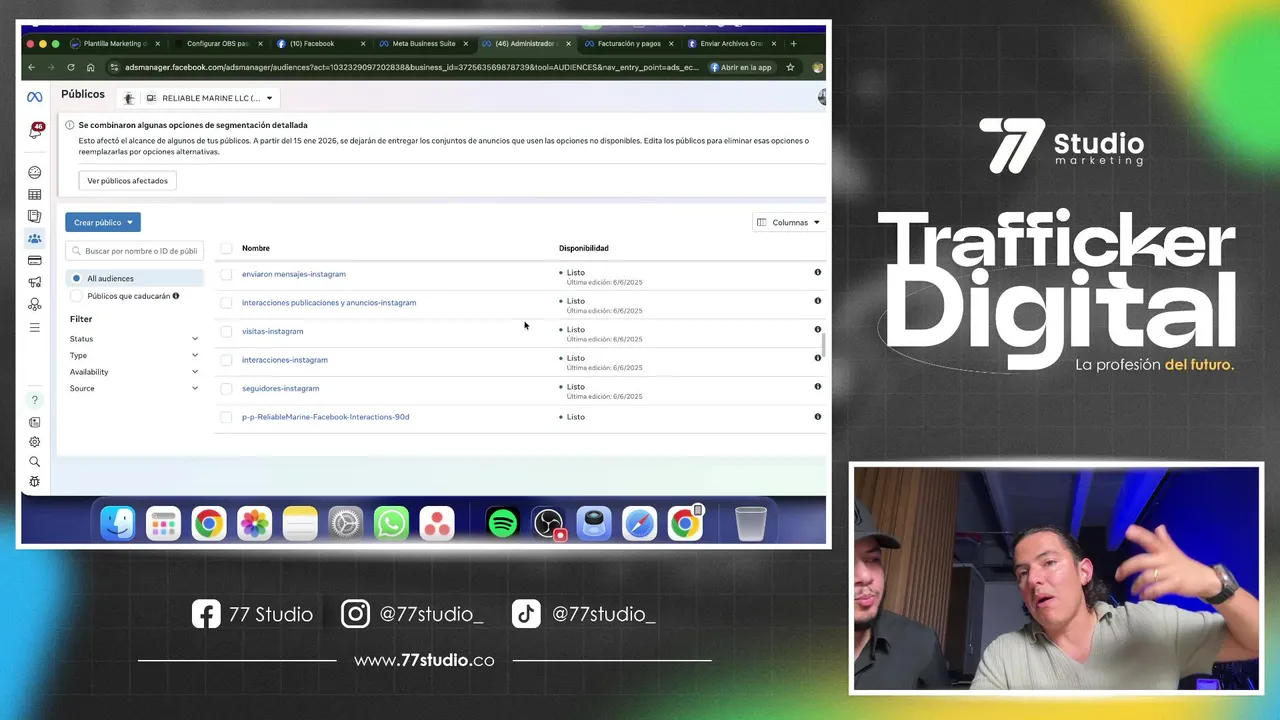
Task: Expand the Status filter
Action: [x=134, y=339]
